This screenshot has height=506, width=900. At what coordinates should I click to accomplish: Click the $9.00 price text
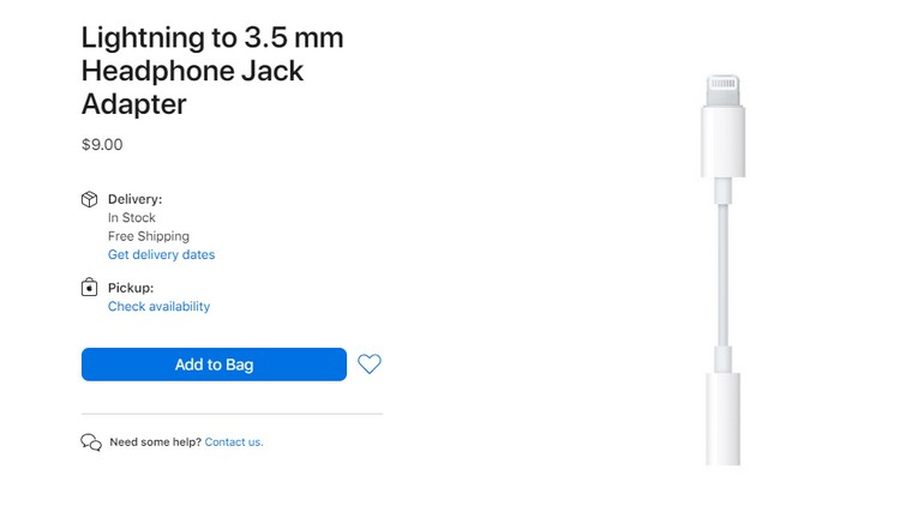102,145
